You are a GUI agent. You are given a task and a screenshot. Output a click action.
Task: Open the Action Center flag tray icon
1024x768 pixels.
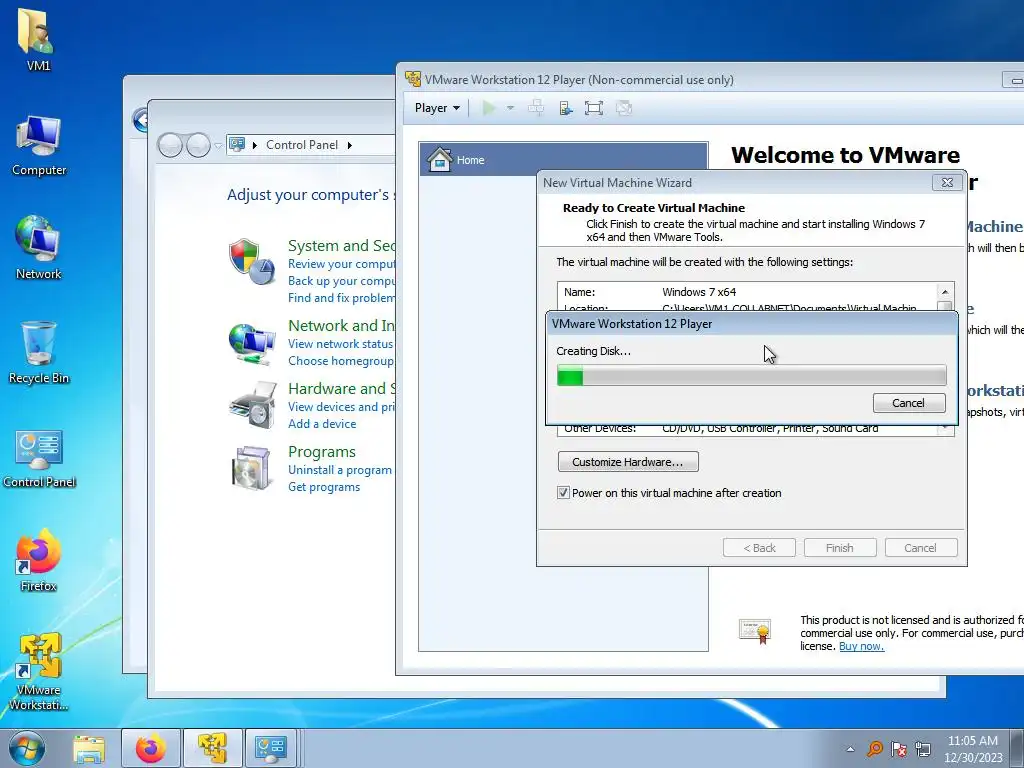click(899, 748)
